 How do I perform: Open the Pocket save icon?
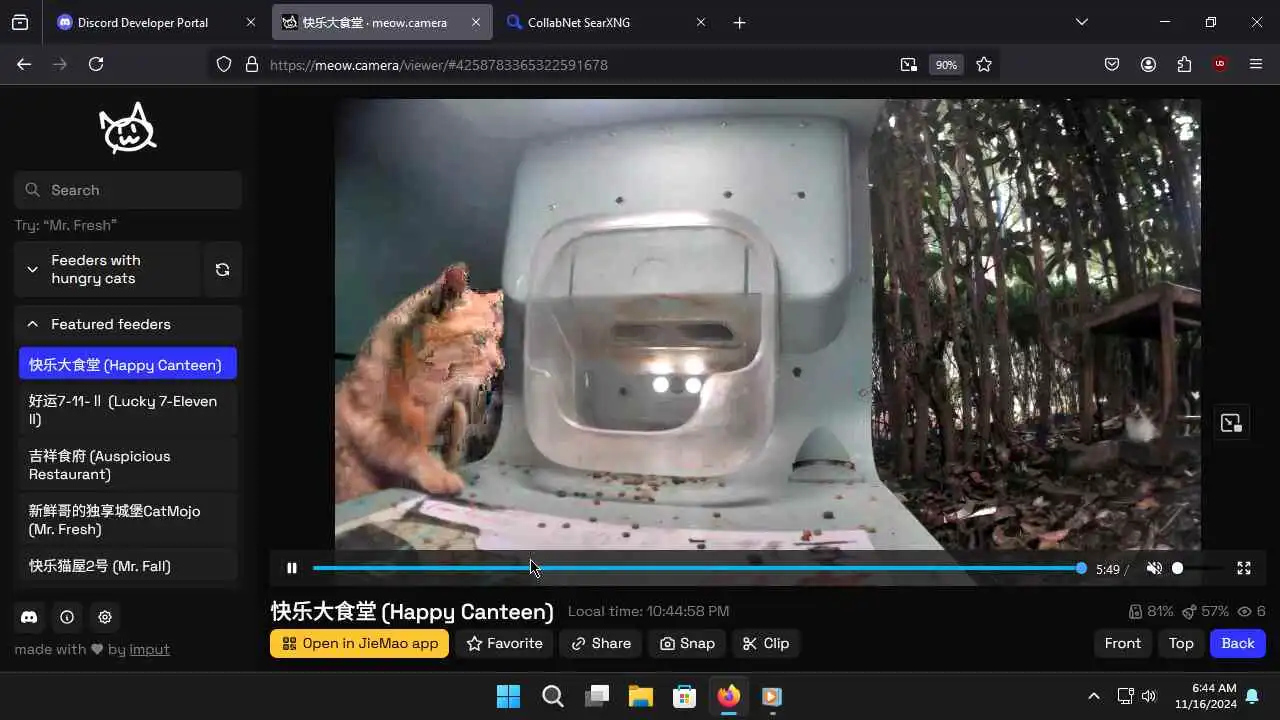click(x=1112, y=64)
